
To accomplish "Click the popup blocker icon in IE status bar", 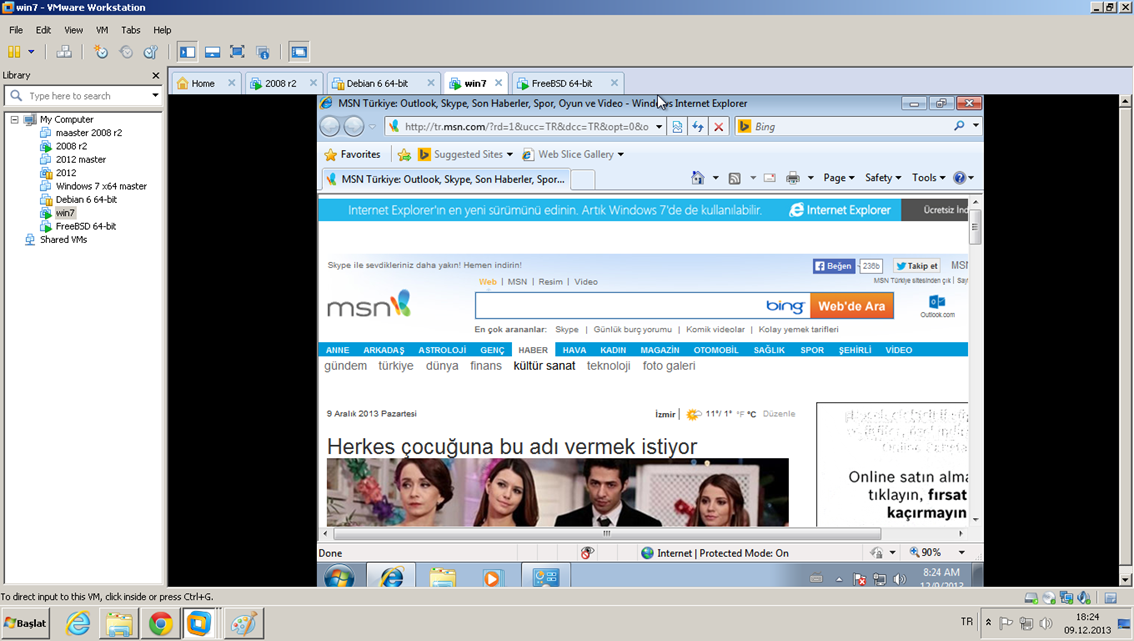I will (587, 553).
